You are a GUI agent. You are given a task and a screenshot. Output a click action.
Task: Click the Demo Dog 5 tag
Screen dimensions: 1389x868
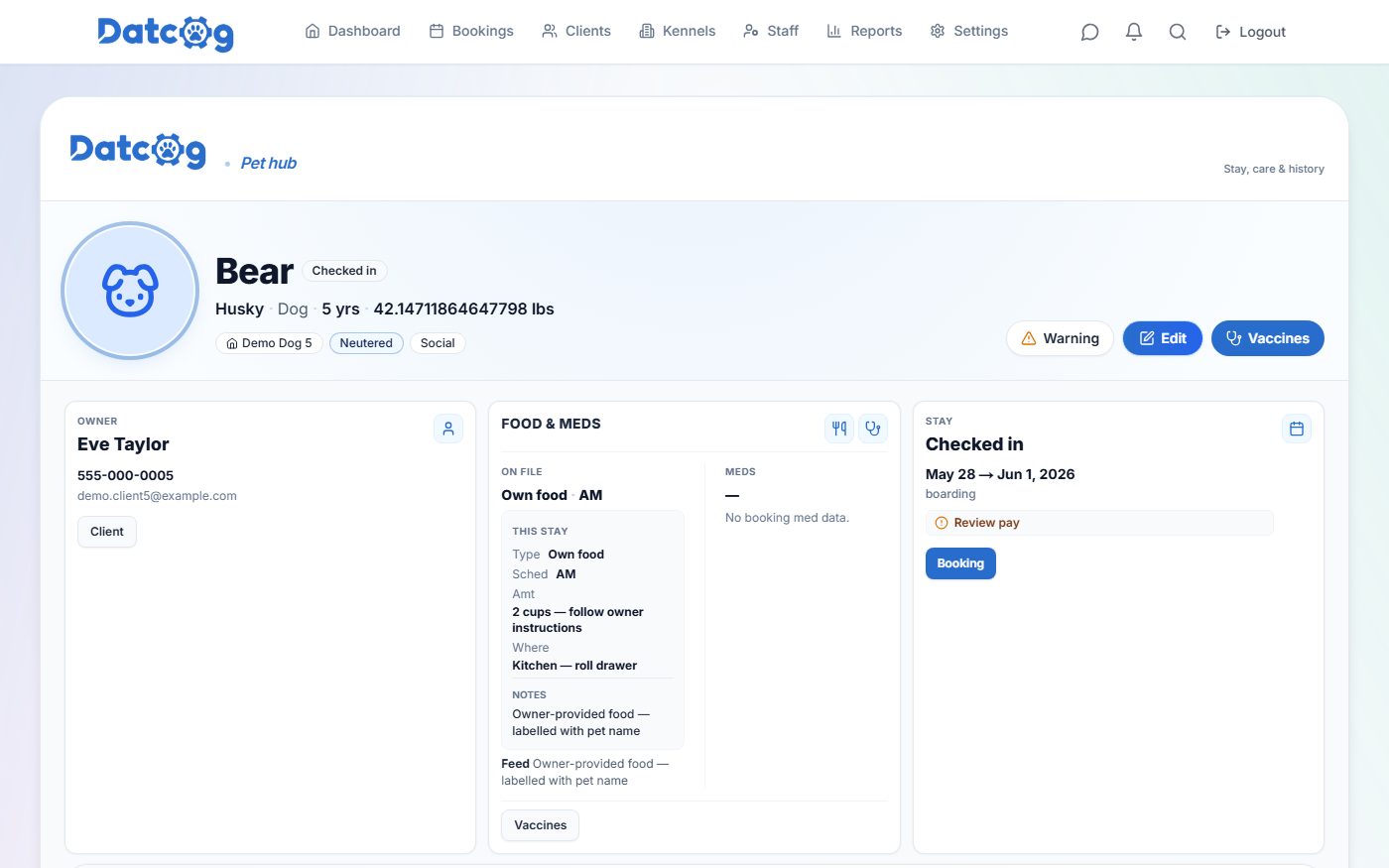[270, 343]
